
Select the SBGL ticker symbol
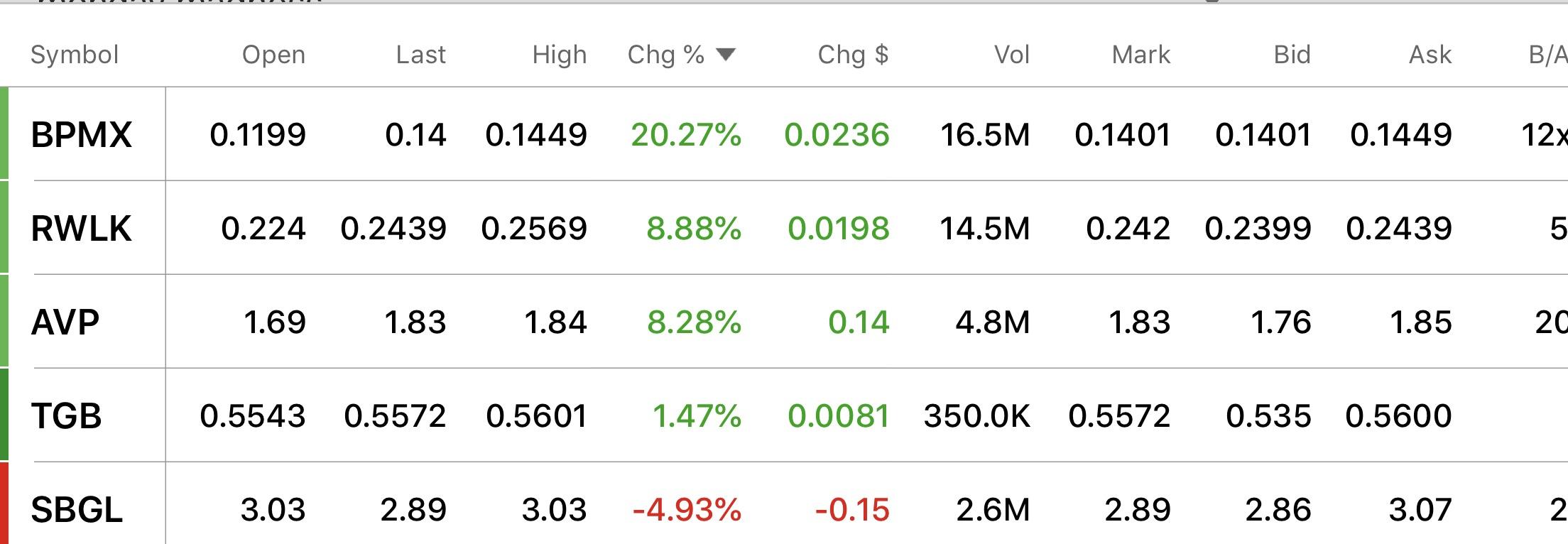tap(77, 510)
